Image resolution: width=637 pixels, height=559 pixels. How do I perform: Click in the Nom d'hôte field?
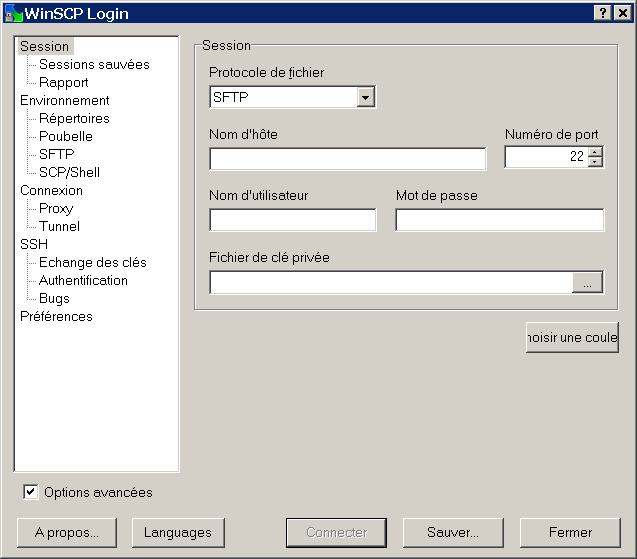(x=347, y=159)
